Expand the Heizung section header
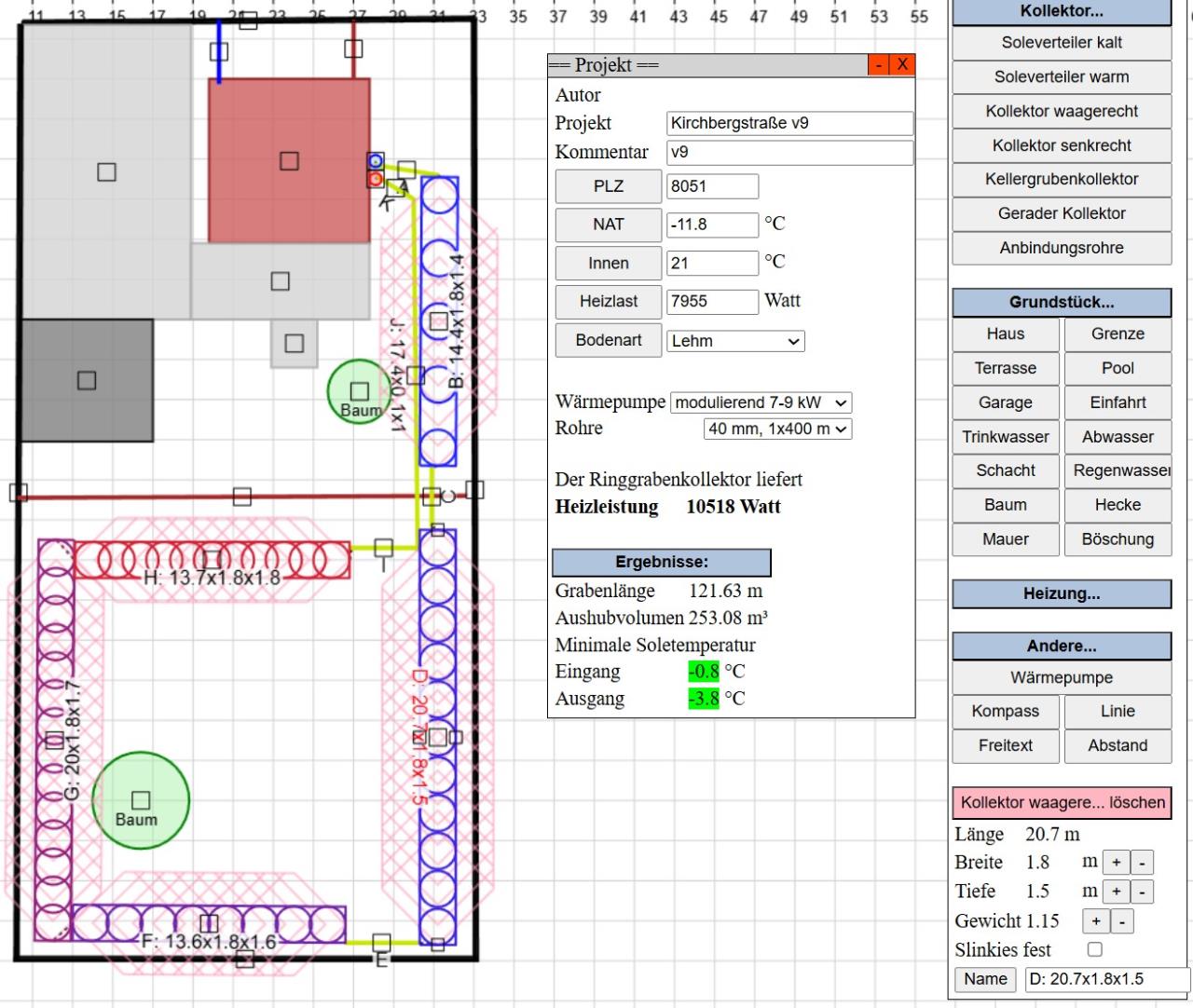The width and height of the screenshot is (1193, 1008). click(x=1061, y=593)
